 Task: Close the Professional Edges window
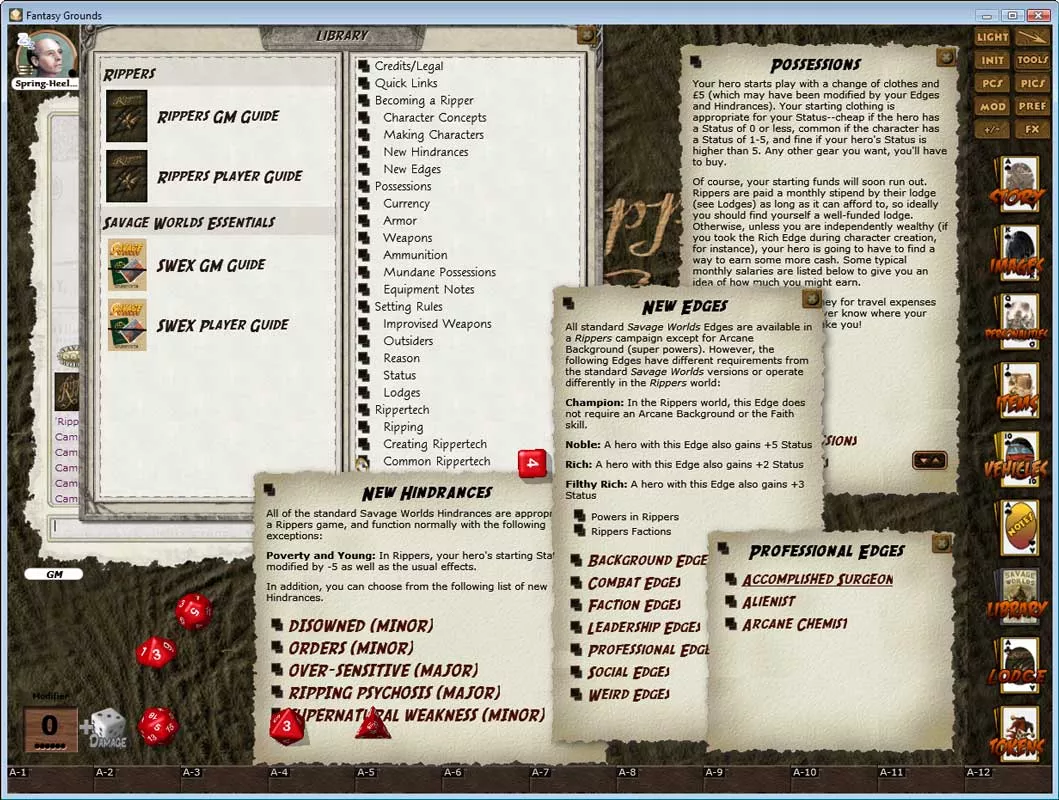click(x=940, y=543)
